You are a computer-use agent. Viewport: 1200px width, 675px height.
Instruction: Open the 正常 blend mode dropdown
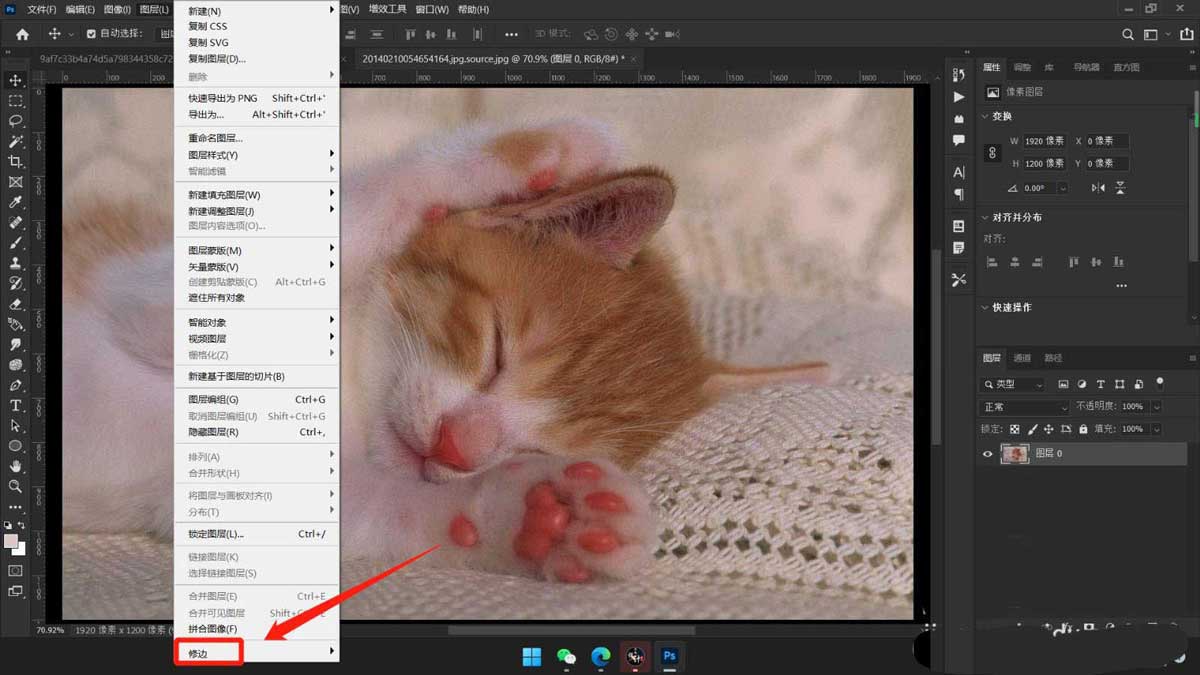click(1023, 407)
